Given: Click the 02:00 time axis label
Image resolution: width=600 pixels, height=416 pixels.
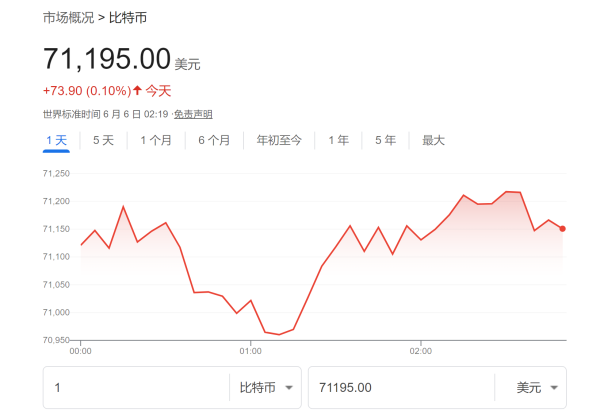Looking at the screenshot, I should click(421, 351).
